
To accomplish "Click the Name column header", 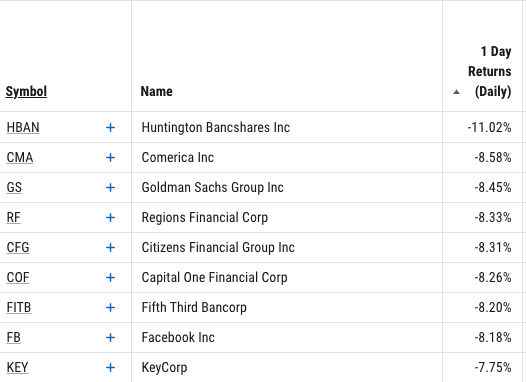I will pos(157,92).
